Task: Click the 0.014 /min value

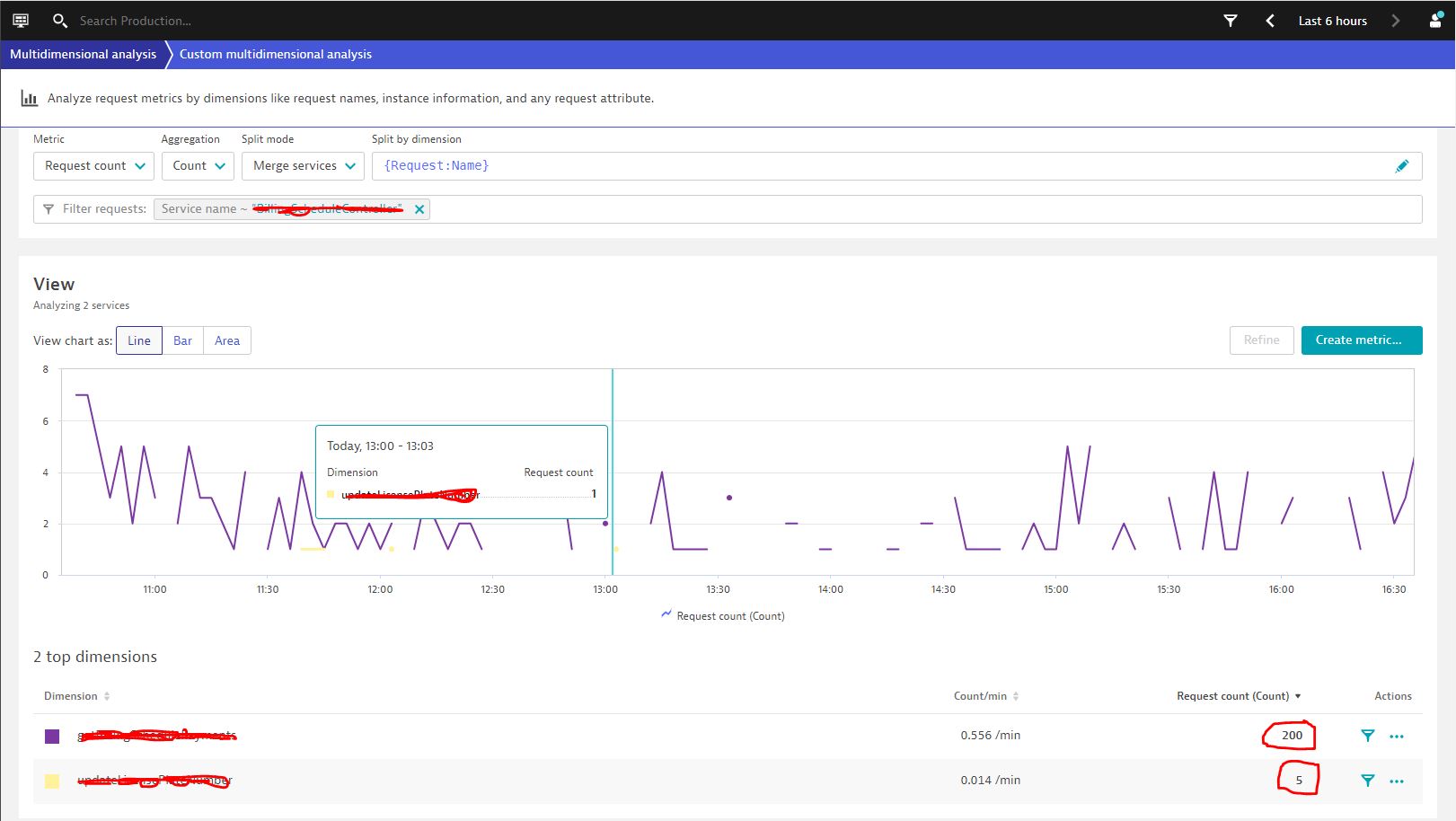Action: tap(990, 780)
